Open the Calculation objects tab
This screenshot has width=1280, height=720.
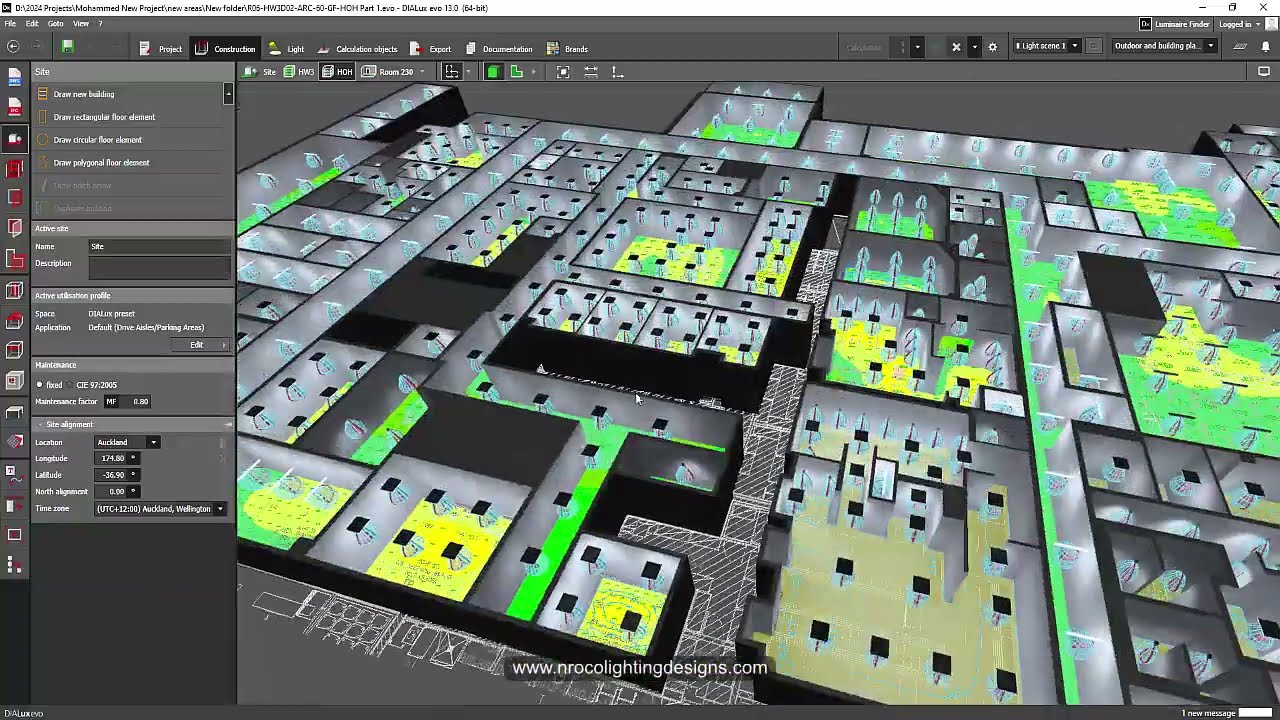pyautogui.click(x=357, y=49)
